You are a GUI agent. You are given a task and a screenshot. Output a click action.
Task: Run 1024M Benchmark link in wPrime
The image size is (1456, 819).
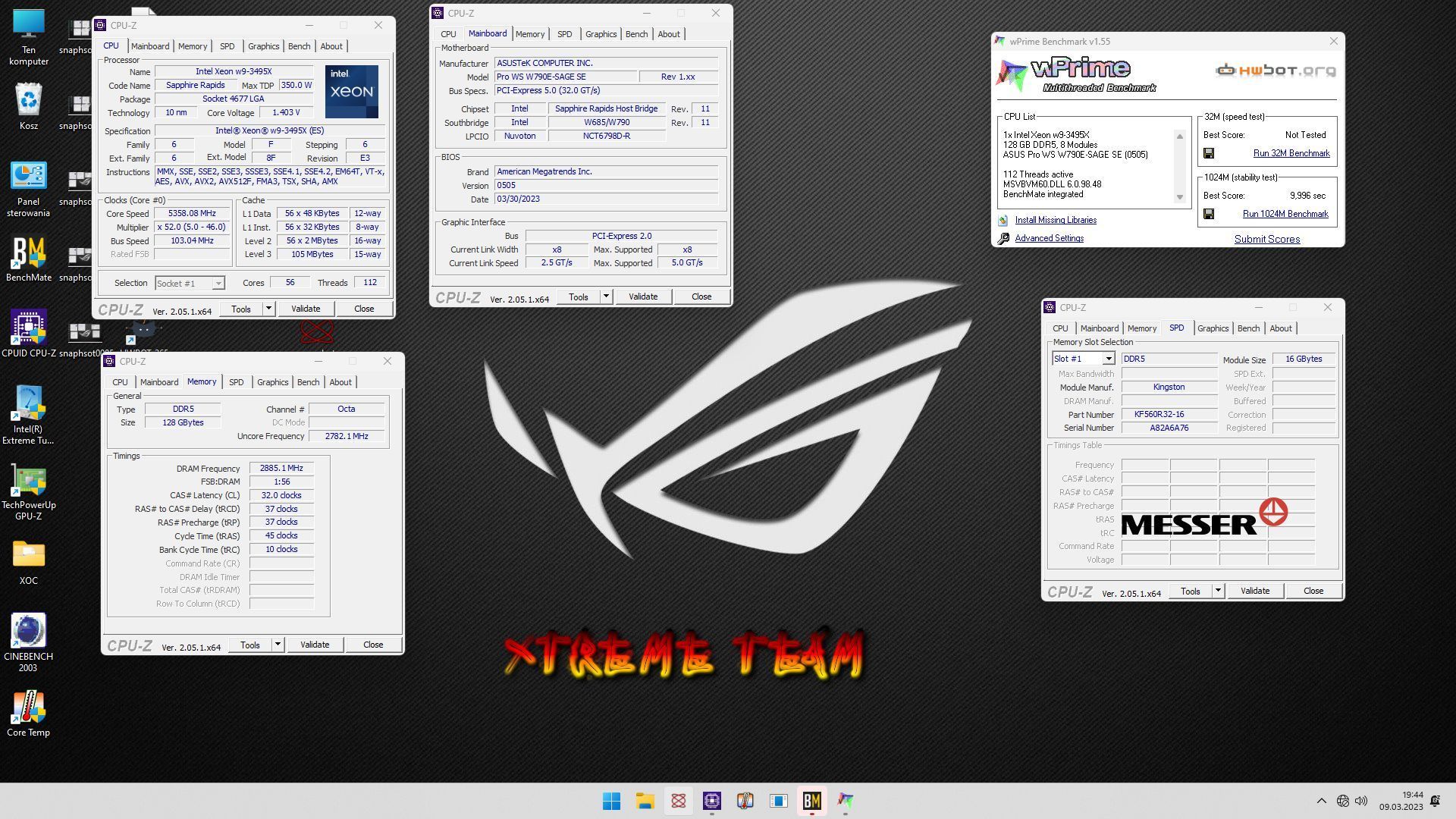pyautogui.click(x=1285, y=214)
